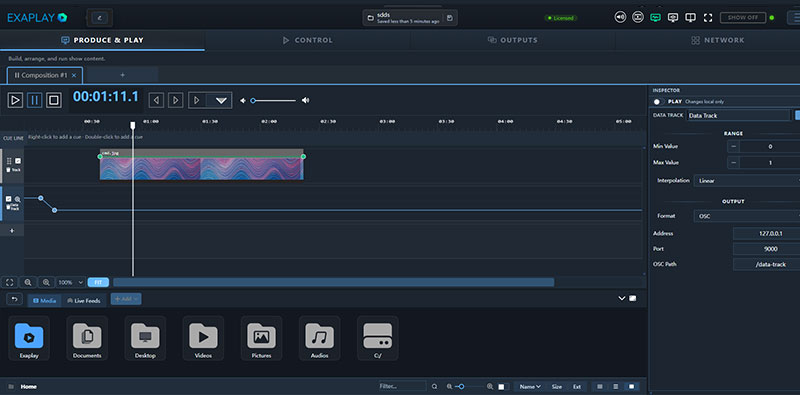This screenshot has width=800, height=395.
Task: Click the timeline fullscreen expand icon
Action: (x=10, y=282)
